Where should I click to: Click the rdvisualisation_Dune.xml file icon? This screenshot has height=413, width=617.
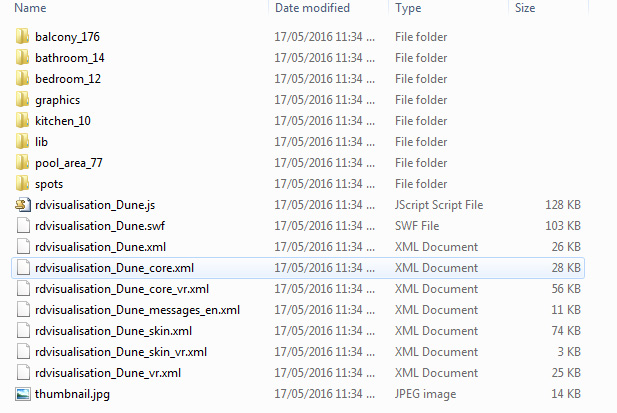(x=23, y=247)
